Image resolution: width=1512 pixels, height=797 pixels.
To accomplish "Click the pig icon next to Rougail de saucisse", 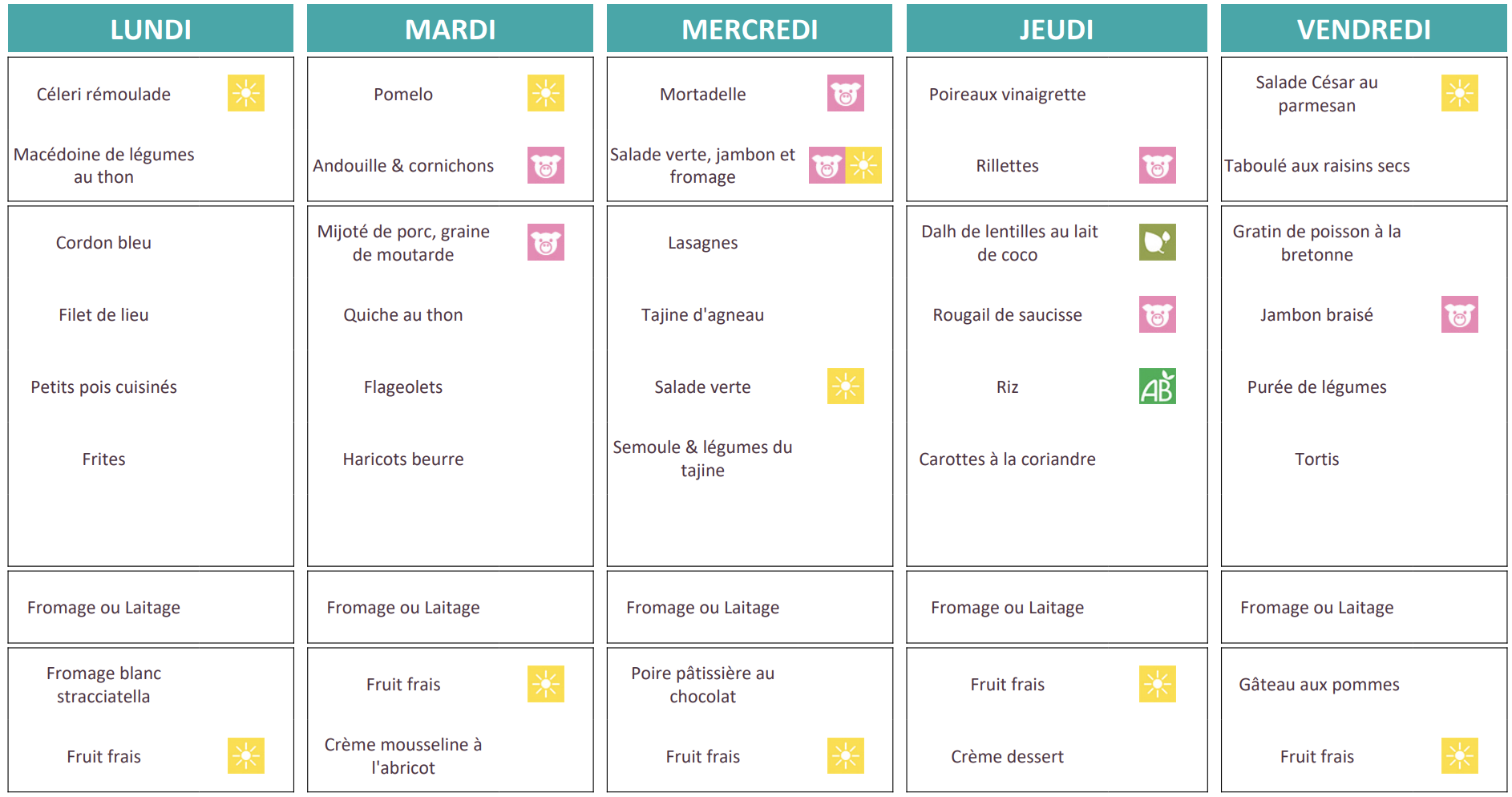I will (x=1157, y=314).
